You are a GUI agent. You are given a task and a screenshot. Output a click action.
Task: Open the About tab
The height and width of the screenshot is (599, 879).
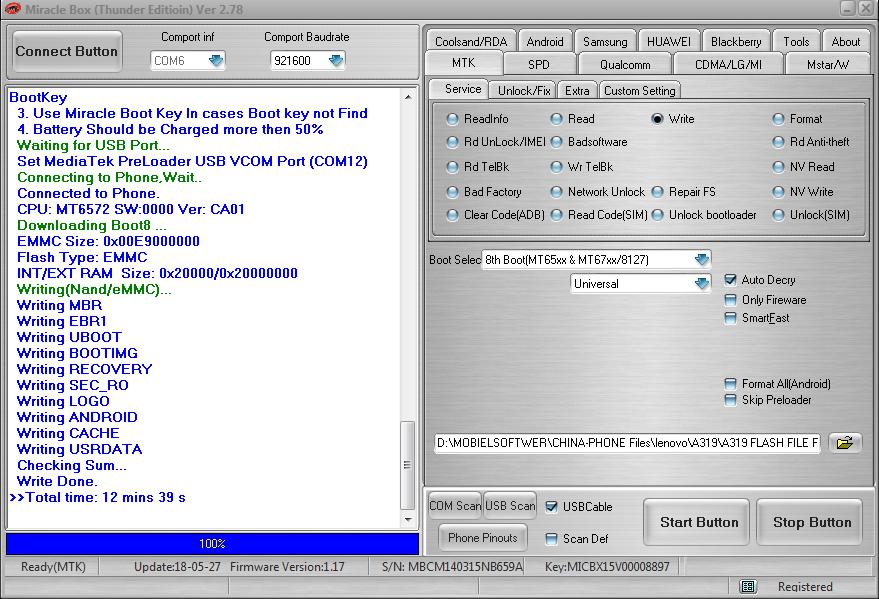point(845,41)
